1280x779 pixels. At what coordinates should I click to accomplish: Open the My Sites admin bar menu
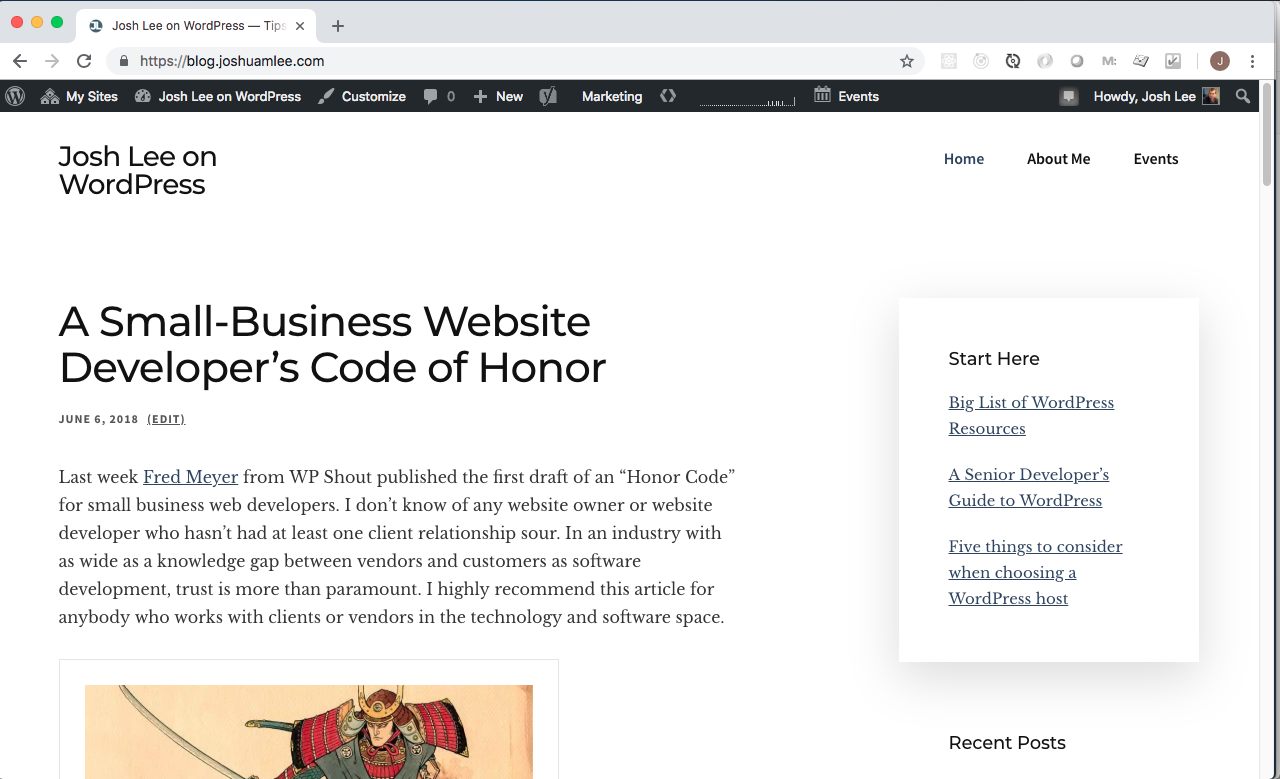tap(79, 96)
